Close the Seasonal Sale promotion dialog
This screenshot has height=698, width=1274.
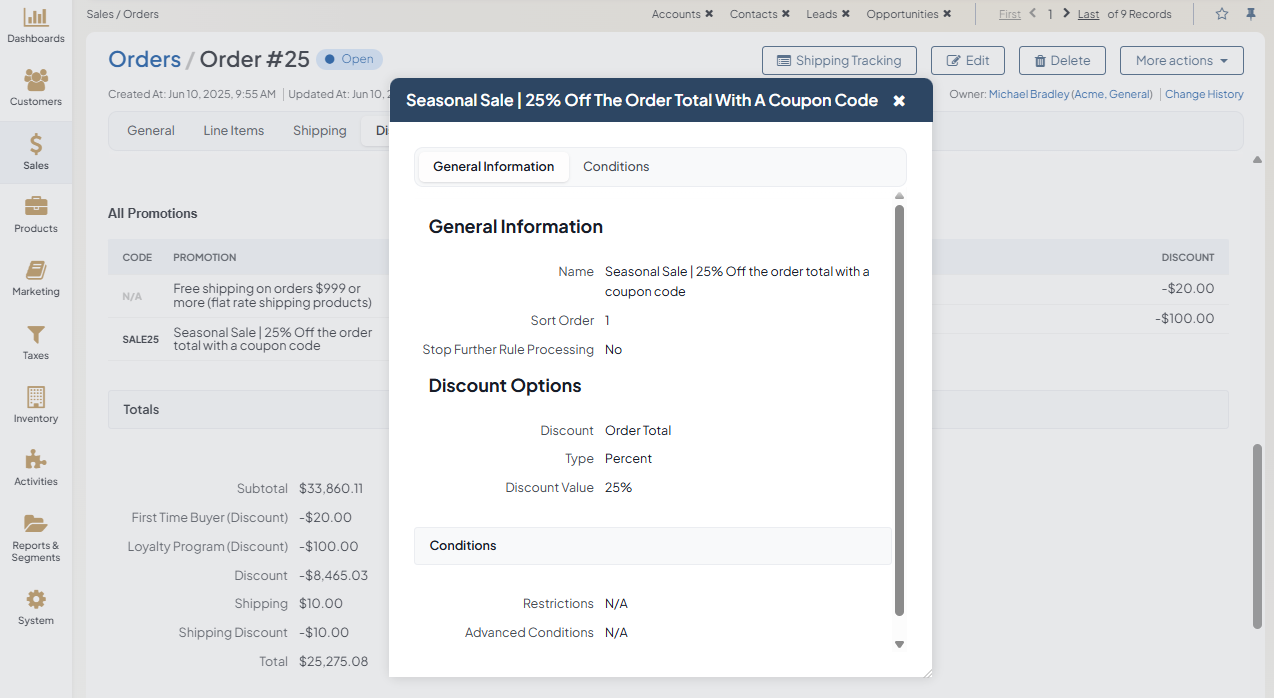899,101
